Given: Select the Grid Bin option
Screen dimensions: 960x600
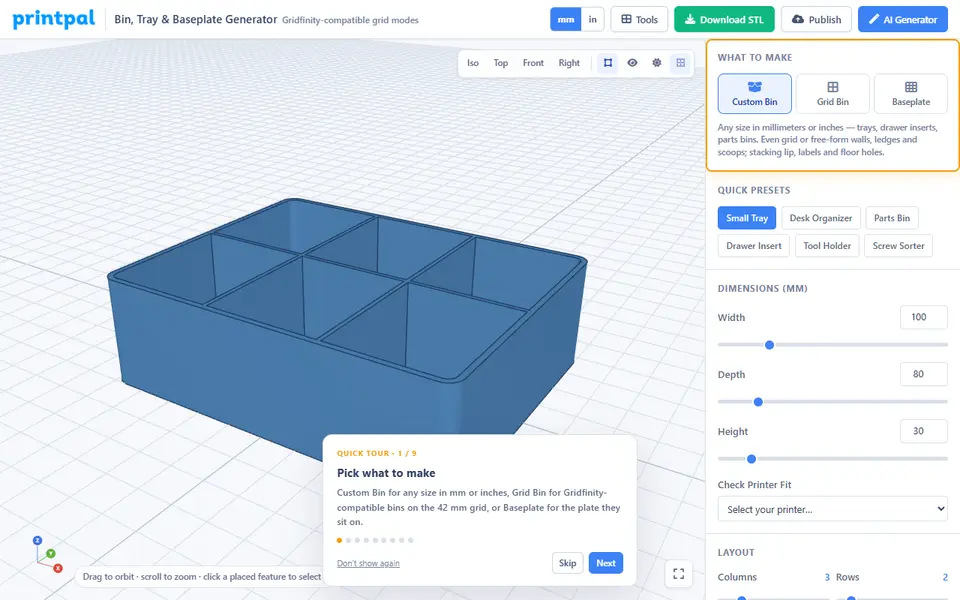Looking at the screenshot, I should click(833, 94).
